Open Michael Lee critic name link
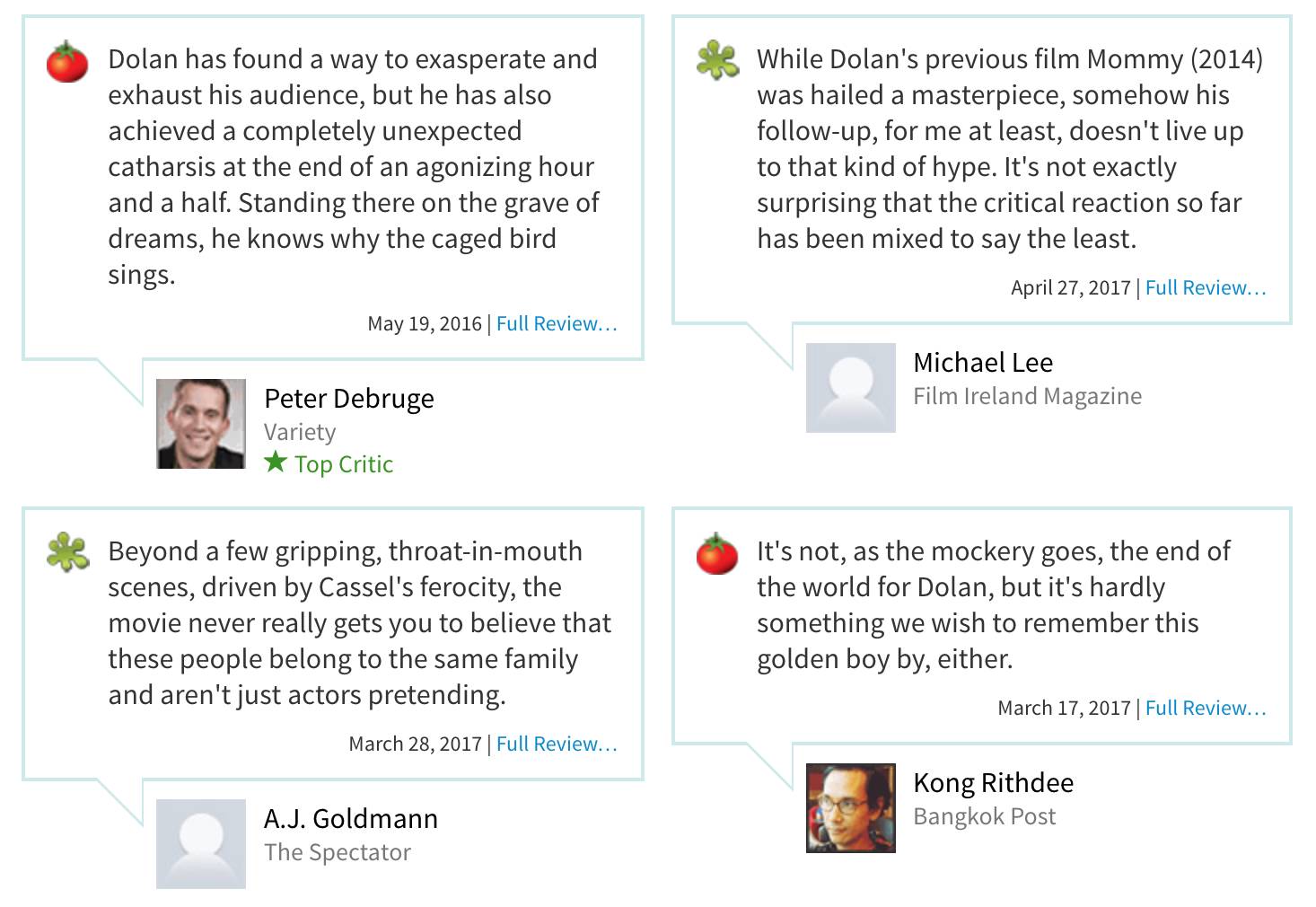1316x907 pixels. click(x=983, y=362)
